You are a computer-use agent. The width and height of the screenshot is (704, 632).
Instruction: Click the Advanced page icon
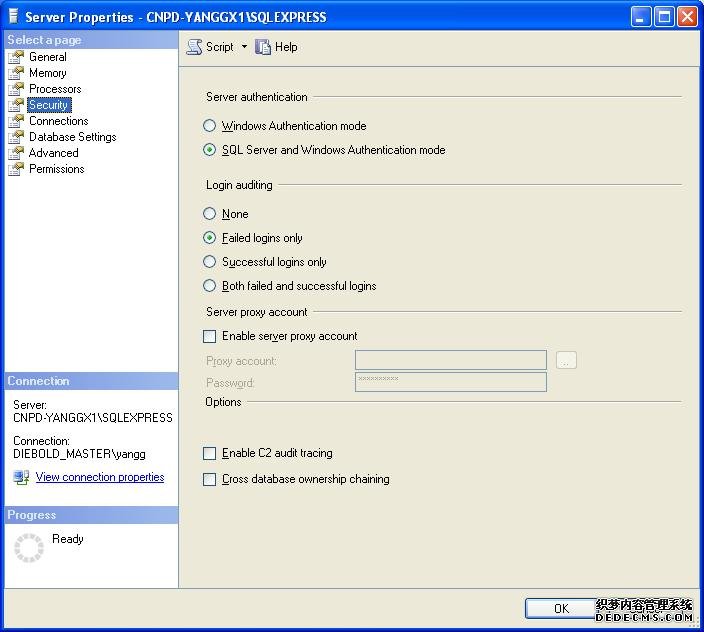click(x=16, y=153)
